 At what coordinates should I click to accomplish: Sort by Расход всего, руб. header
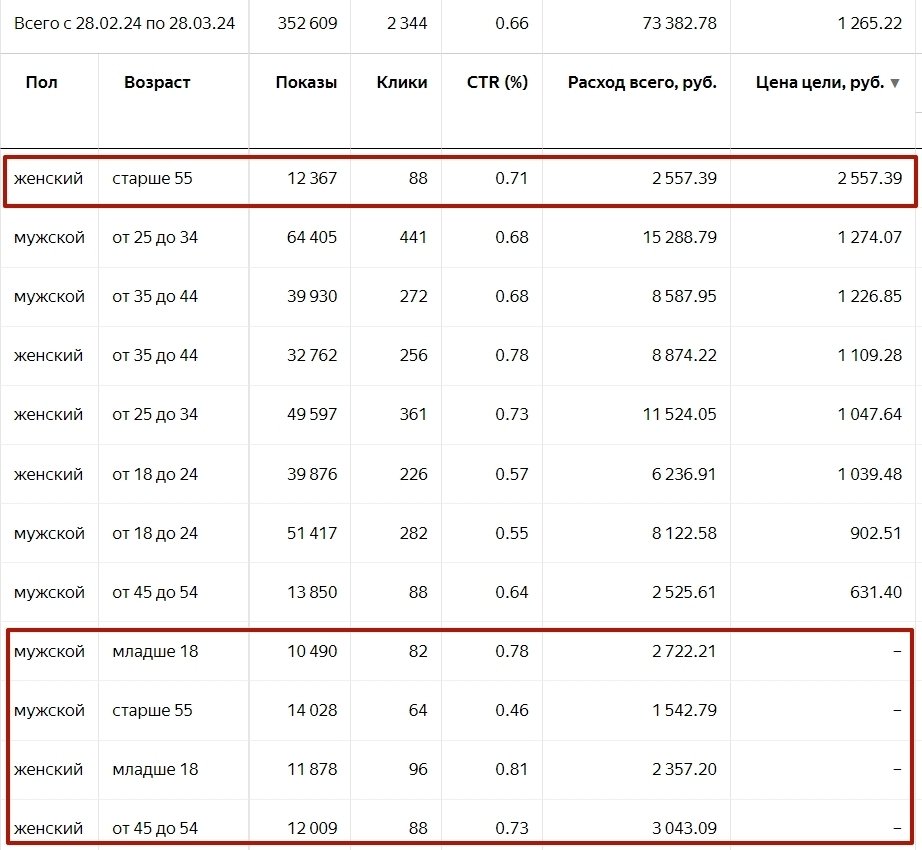coord(642,83)
